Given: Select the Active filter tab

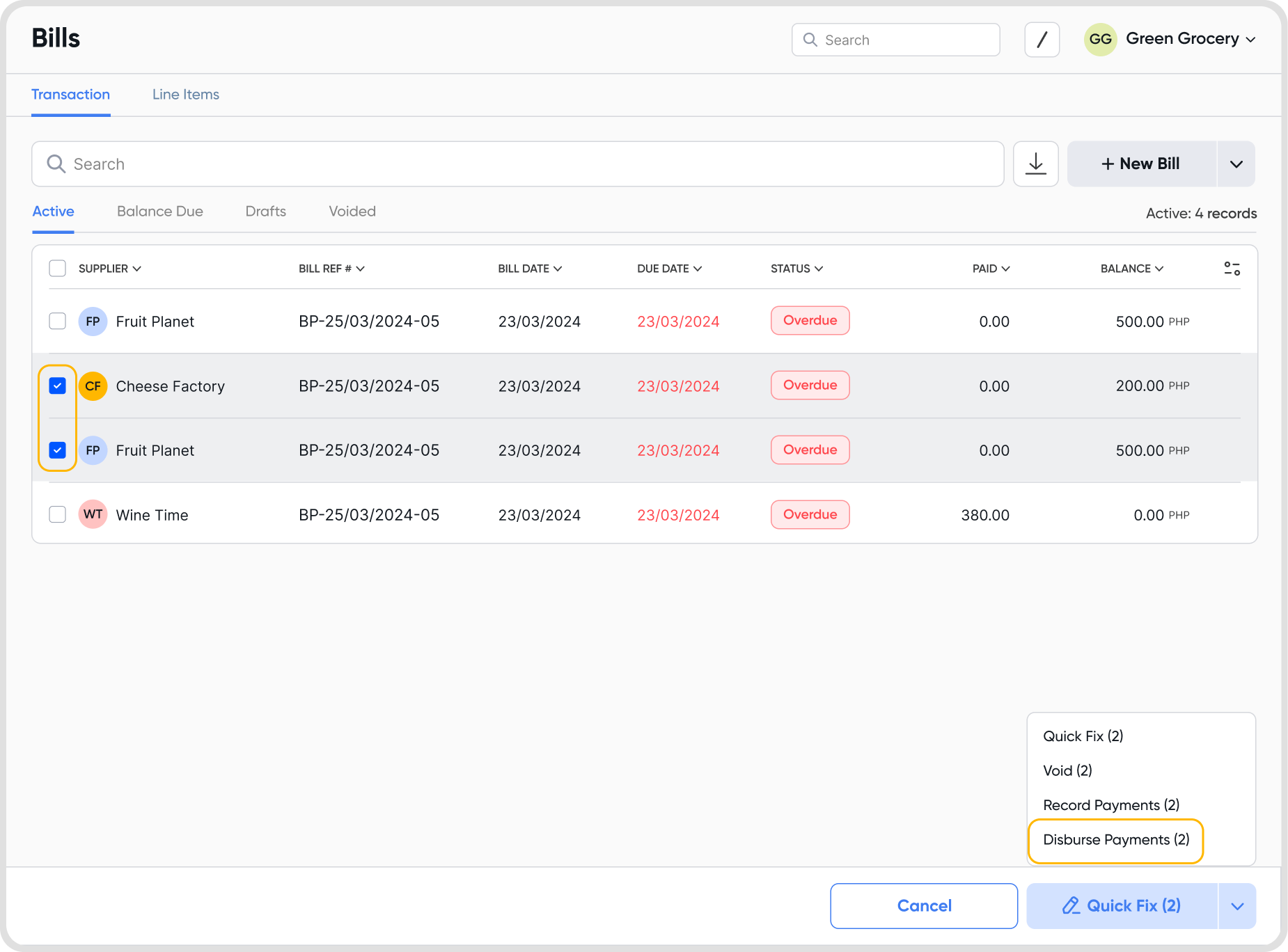Looking at the screenshot, I should tap(54, 212).
